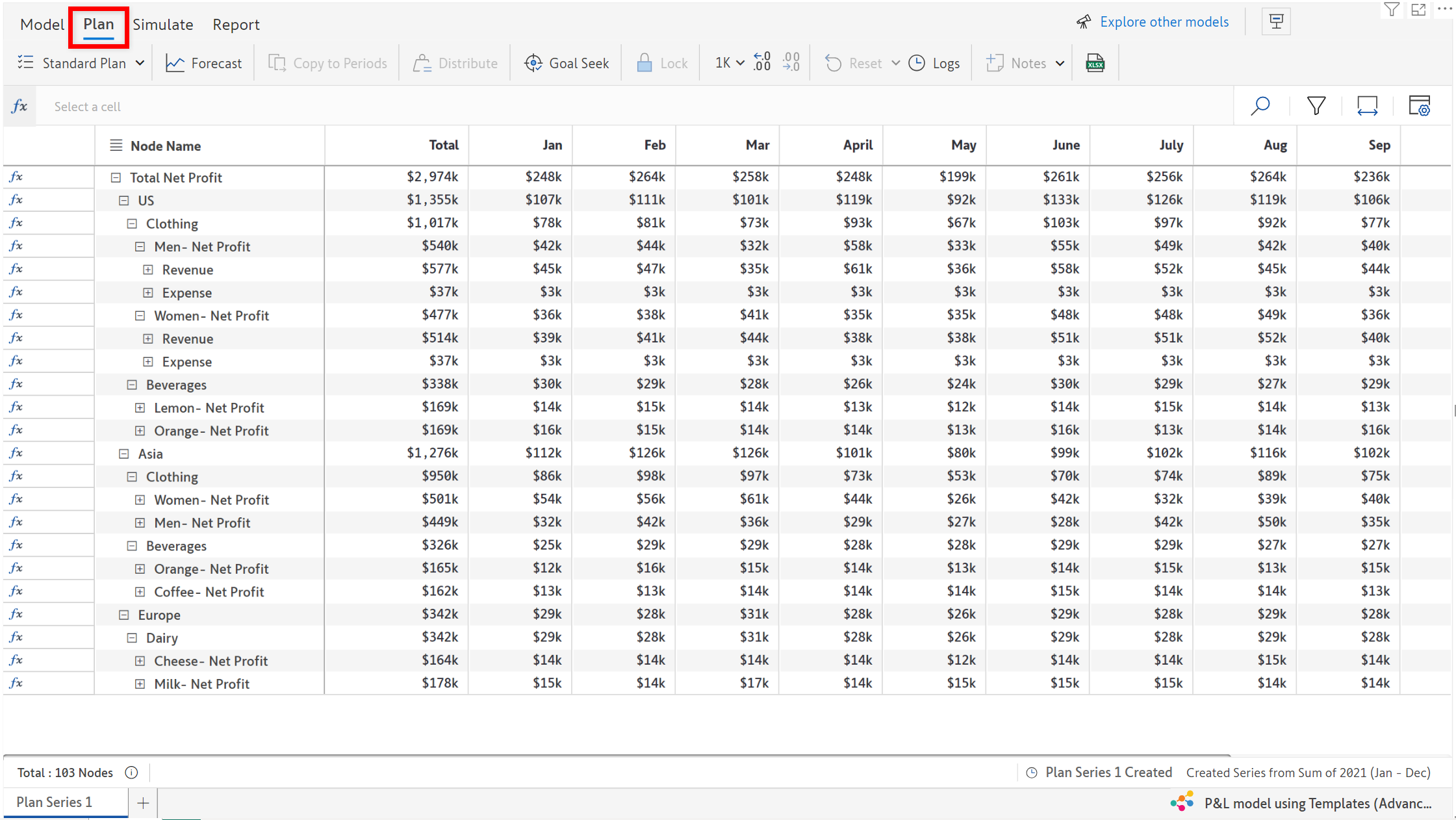
Task: Click increase decimal places icon
Action: [762, 62]
